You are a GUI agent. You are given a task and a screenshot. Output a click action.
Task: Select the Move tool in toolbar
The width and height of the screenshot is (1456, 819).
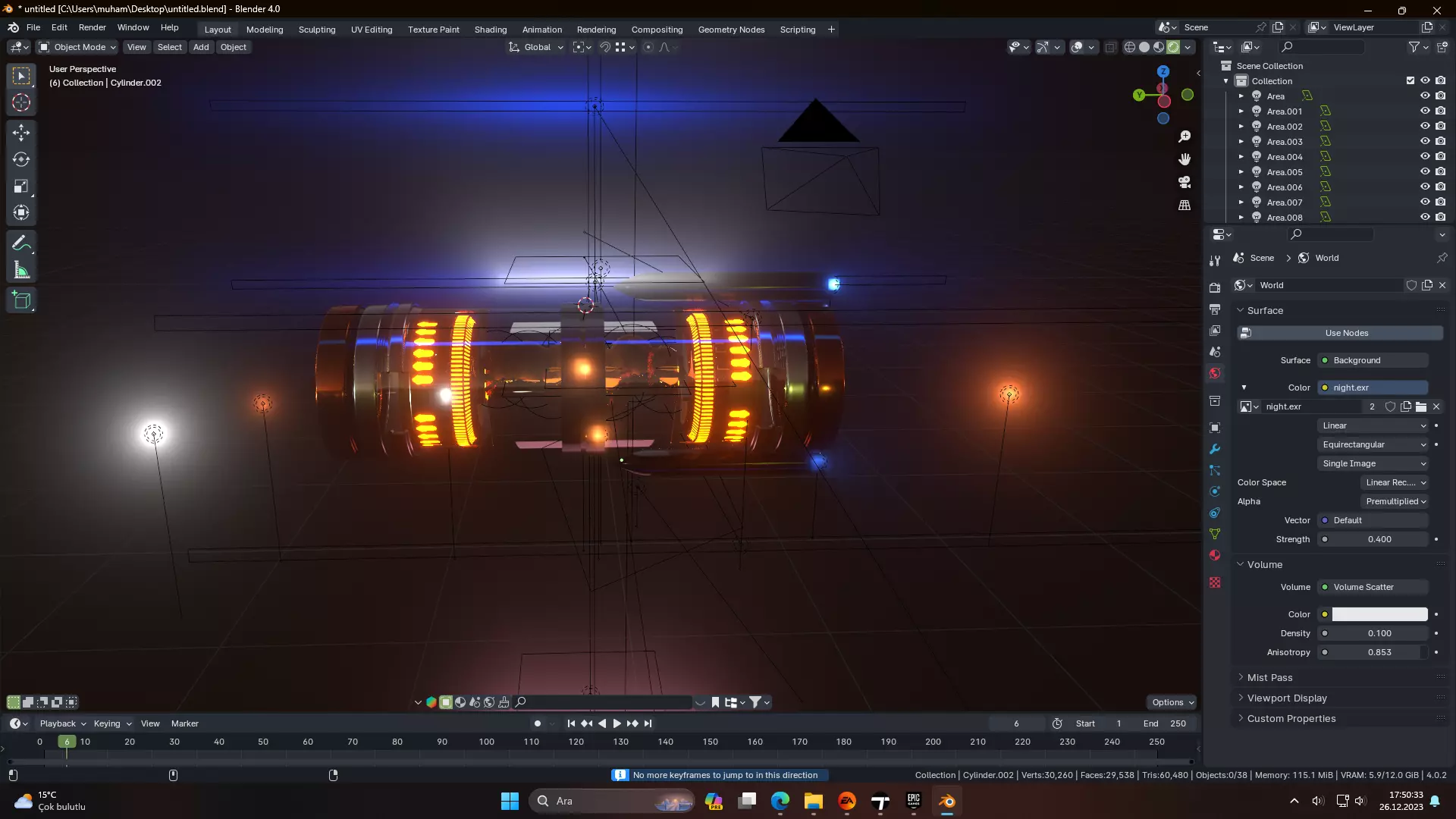coord(21,133)
